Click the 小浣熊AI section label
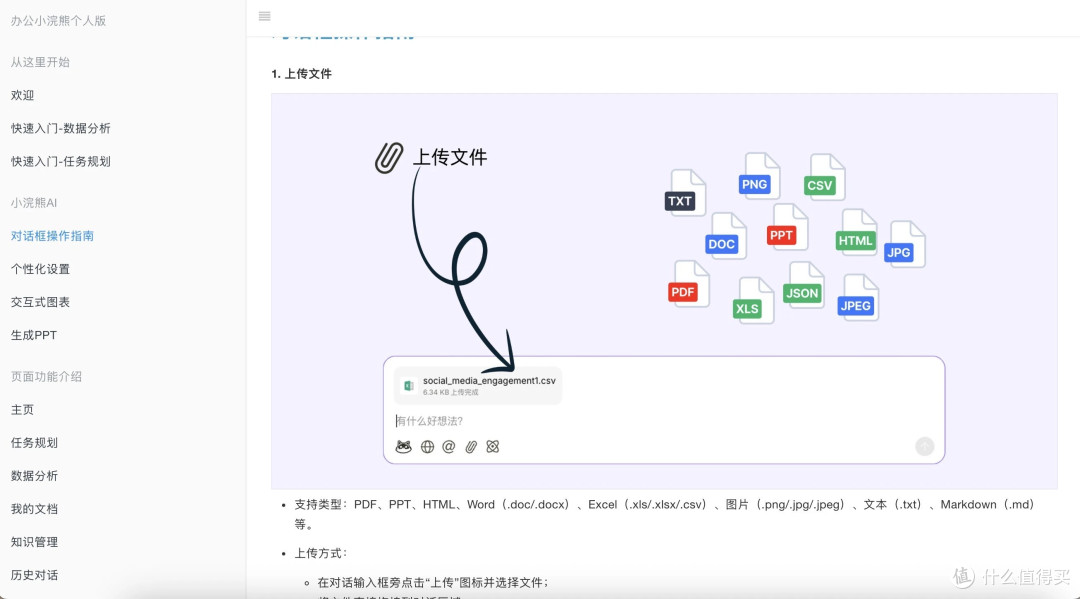This screenshot has height=599, width=1080. coord(34,202)
